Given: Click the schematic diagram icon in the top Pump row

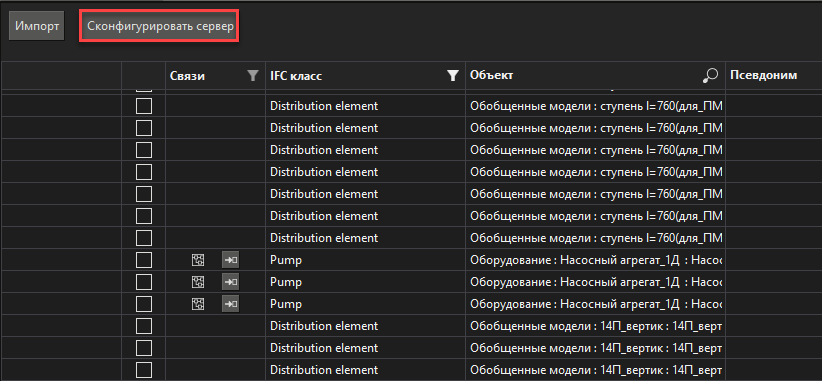Looking at the screenshot, I should [198, 260].
